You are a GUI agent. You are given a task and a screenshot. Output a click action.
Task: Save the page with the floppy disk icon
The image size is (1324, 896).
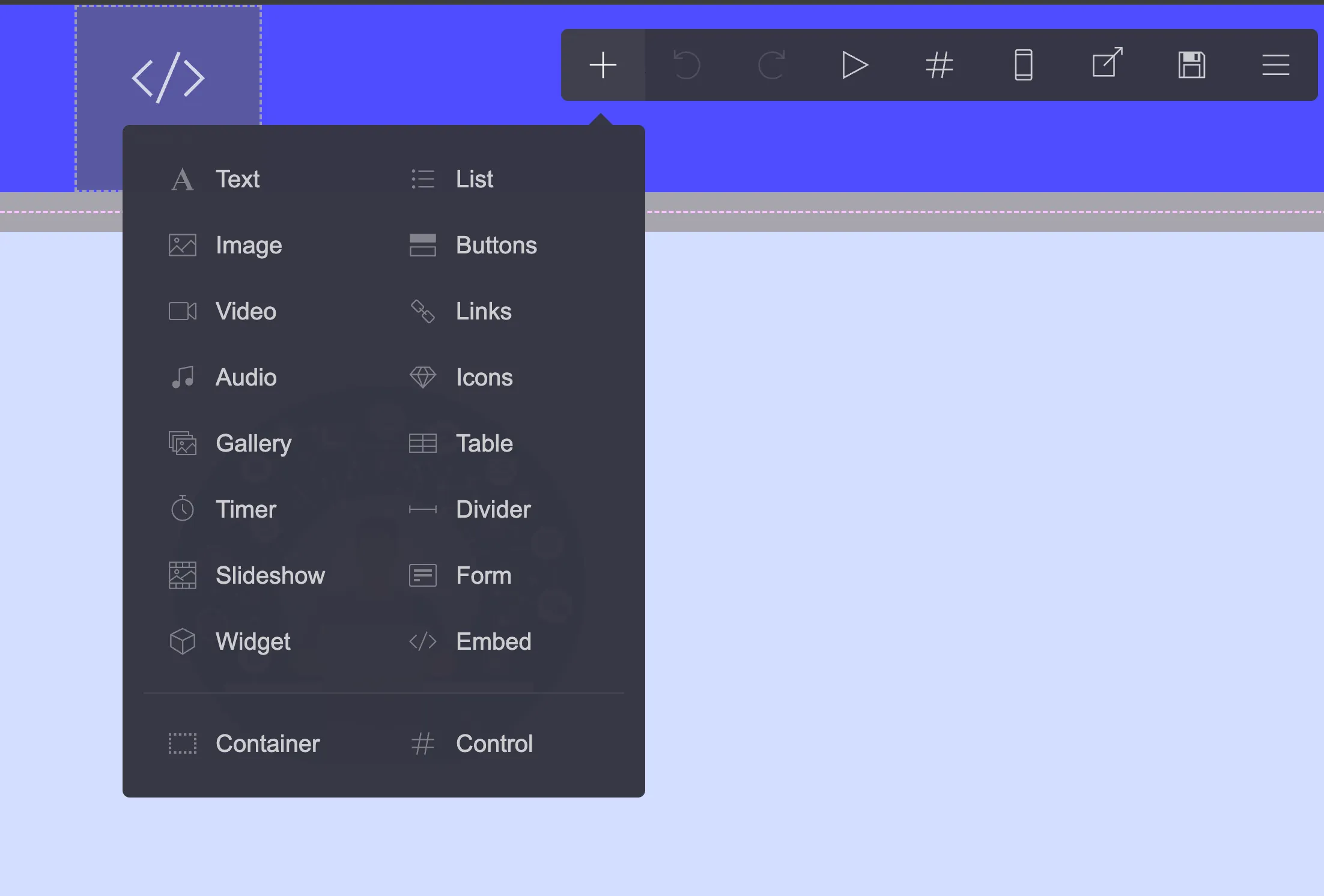(x=1192, y=65)
